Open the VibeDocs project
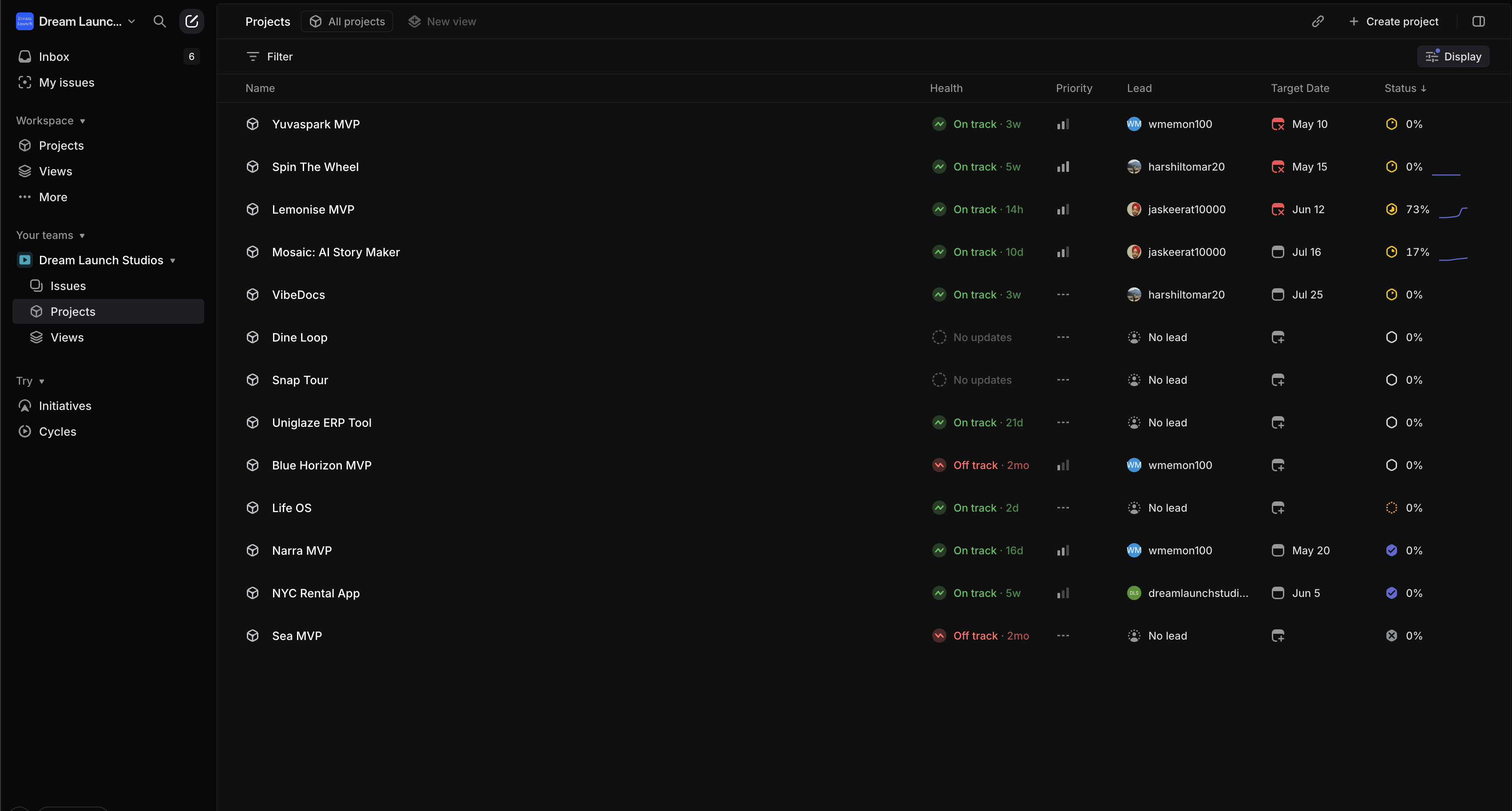The height and width of the screenshot is (811, 1512). [x=298, y=295]
